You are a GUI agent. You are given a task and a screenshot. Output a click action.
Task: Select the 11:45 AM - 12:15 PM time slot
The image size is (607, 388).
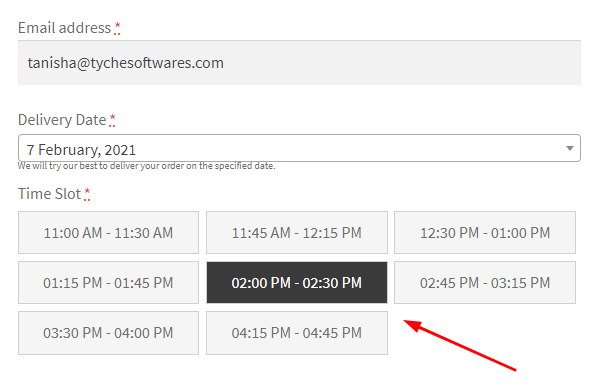tap(297, 233)
